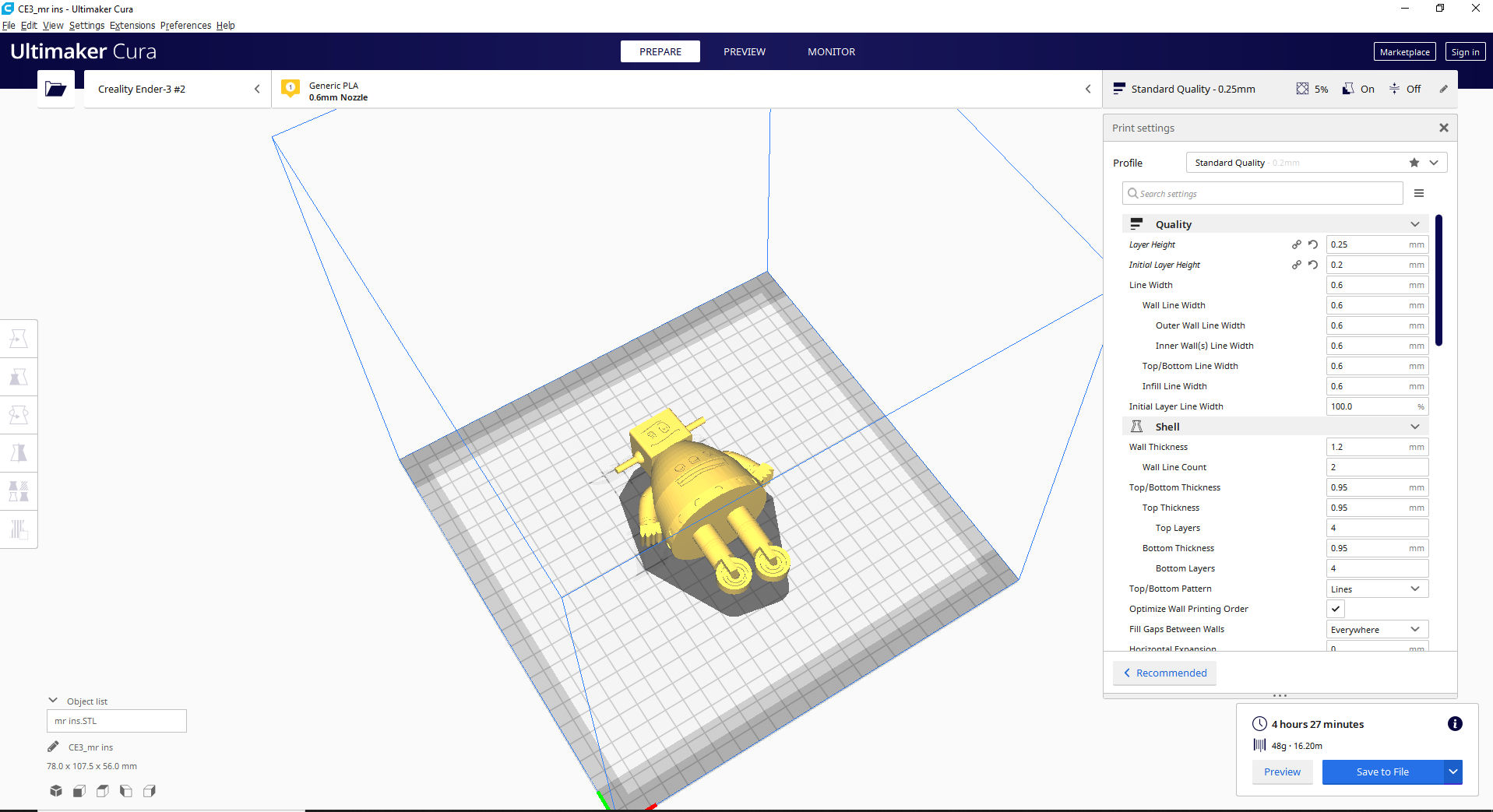Open the Help menu
The width and height of the screenshot is (1493, 812).
[x=225, y=25]
